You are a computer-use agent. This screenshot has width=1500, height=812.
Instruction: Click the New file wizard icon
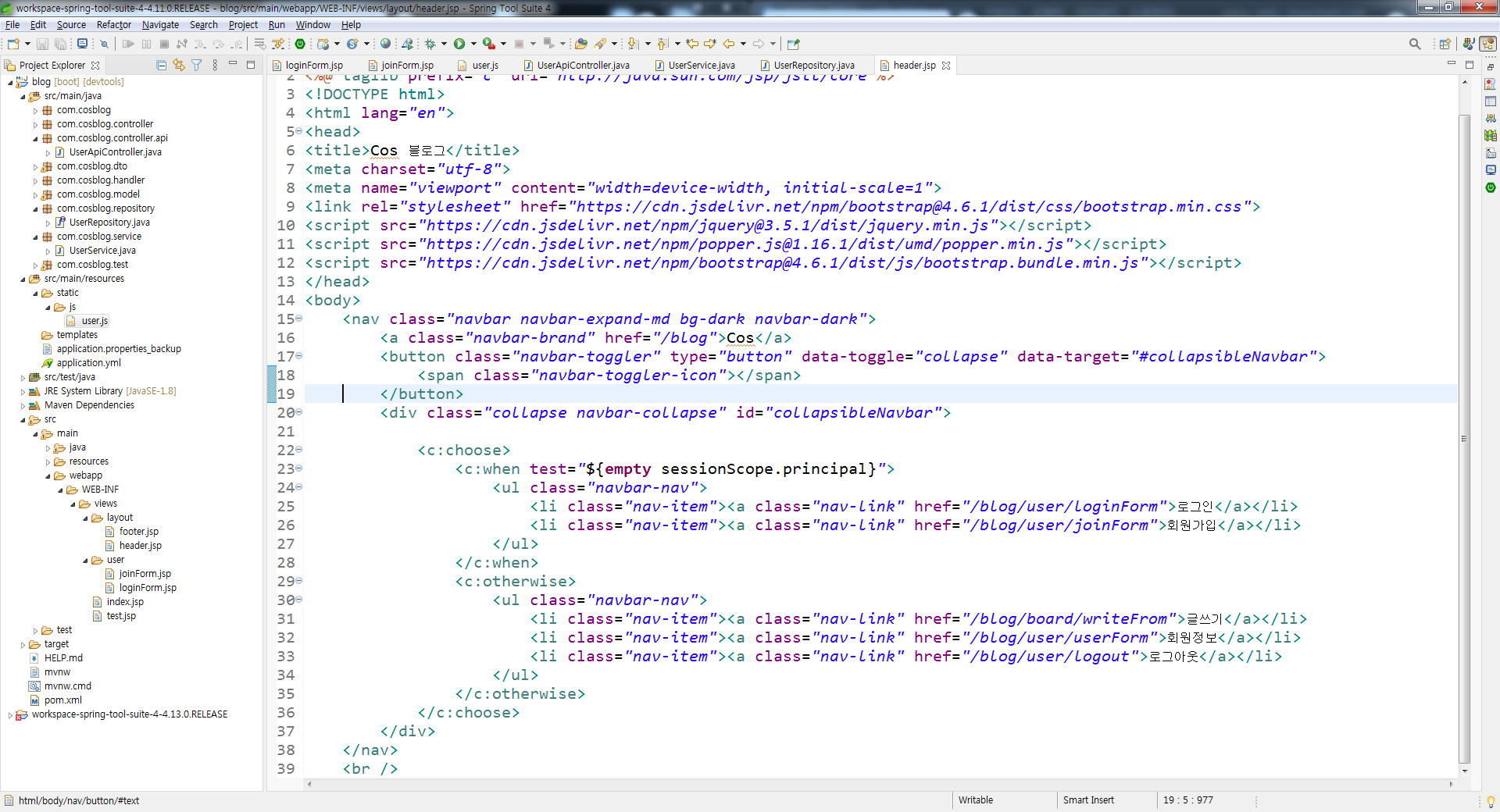[12, 44]
